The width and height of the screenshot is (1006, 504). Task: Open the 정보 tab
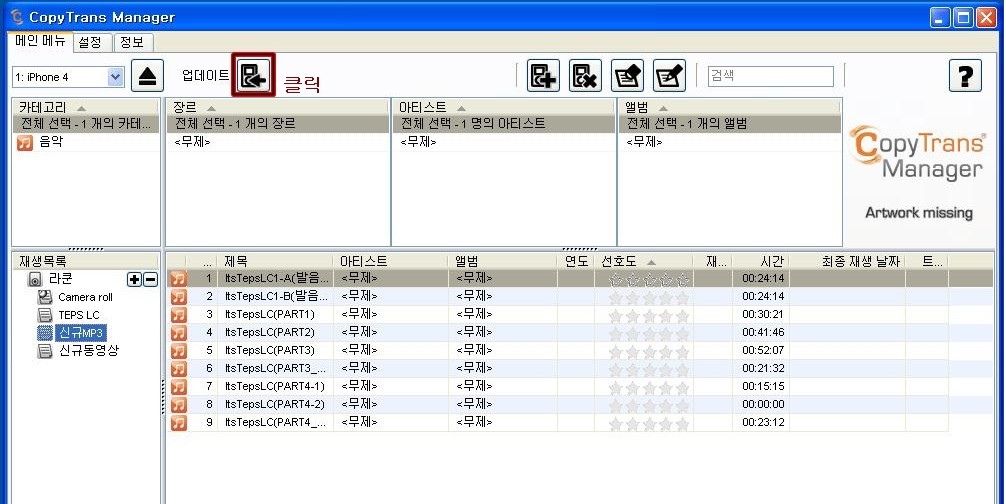pyautogui.click(x=132, y=42)
